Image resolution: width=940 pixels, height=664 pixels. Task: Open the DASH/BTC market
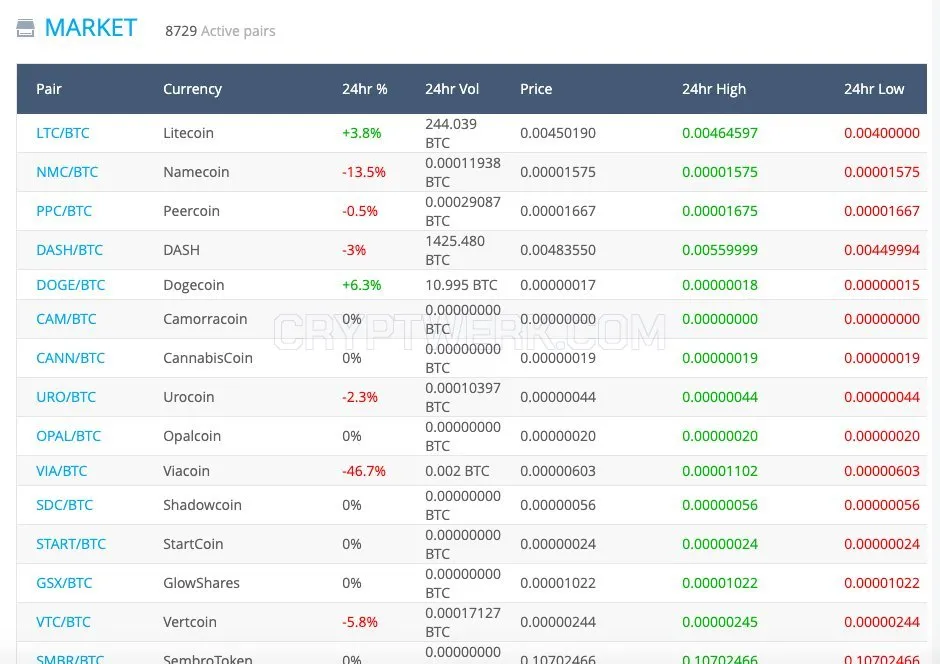(x=70, y=250)
